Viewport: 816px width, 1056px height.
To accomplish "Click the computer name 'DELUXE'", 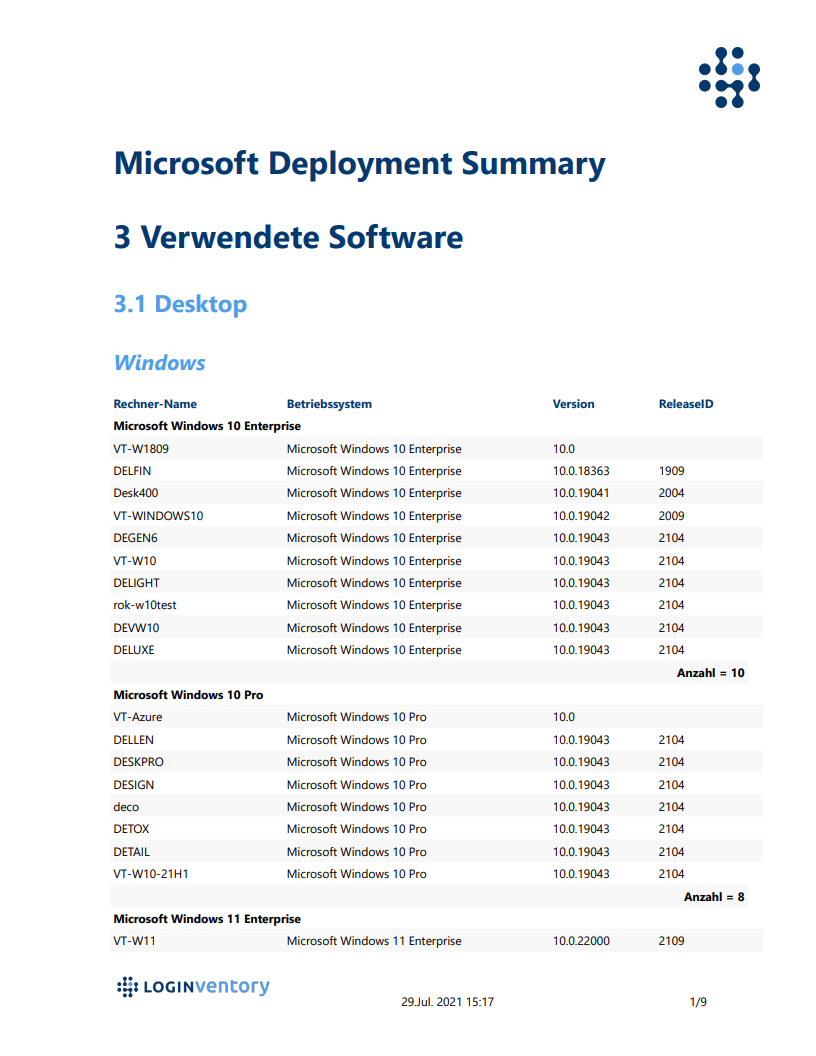I will click(134, 651).
